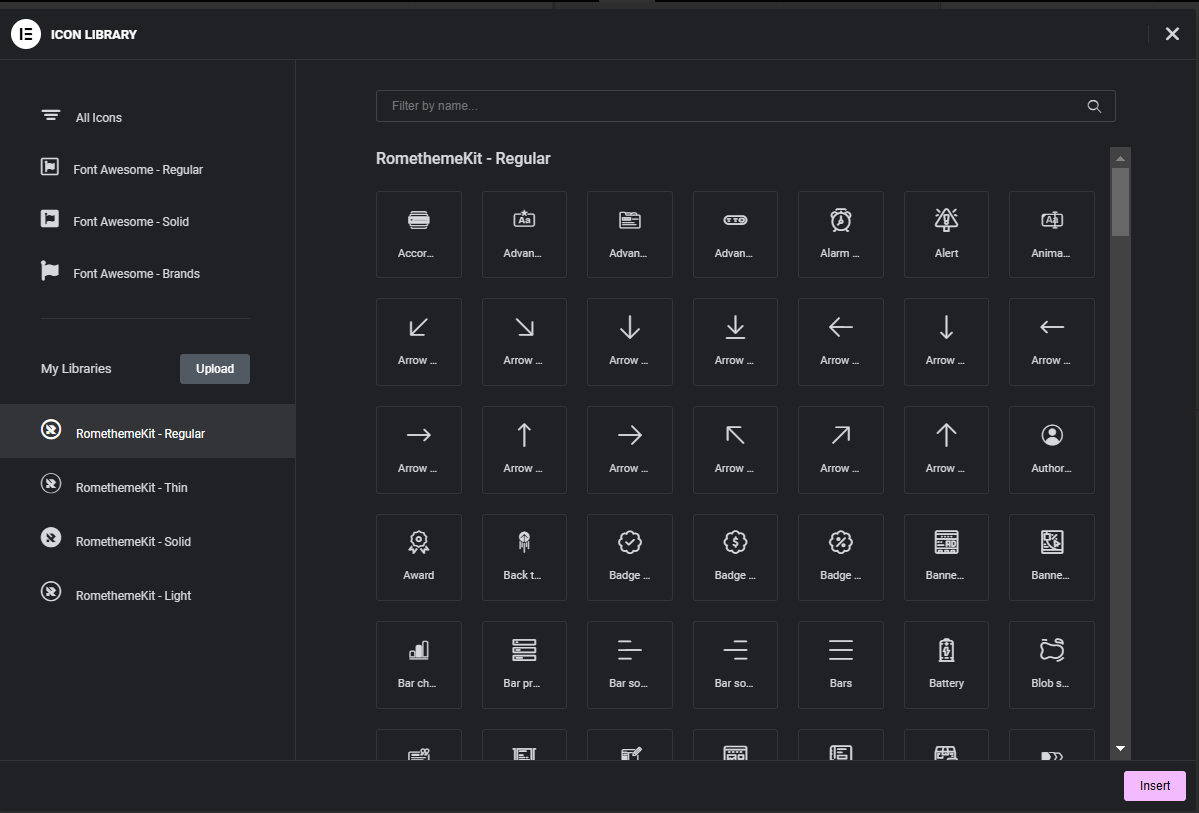Image resolution: width=1199 pixels, height=813 pixels.
Task: Pick the Bar progress icon
Action: click(x=524, y=665)
